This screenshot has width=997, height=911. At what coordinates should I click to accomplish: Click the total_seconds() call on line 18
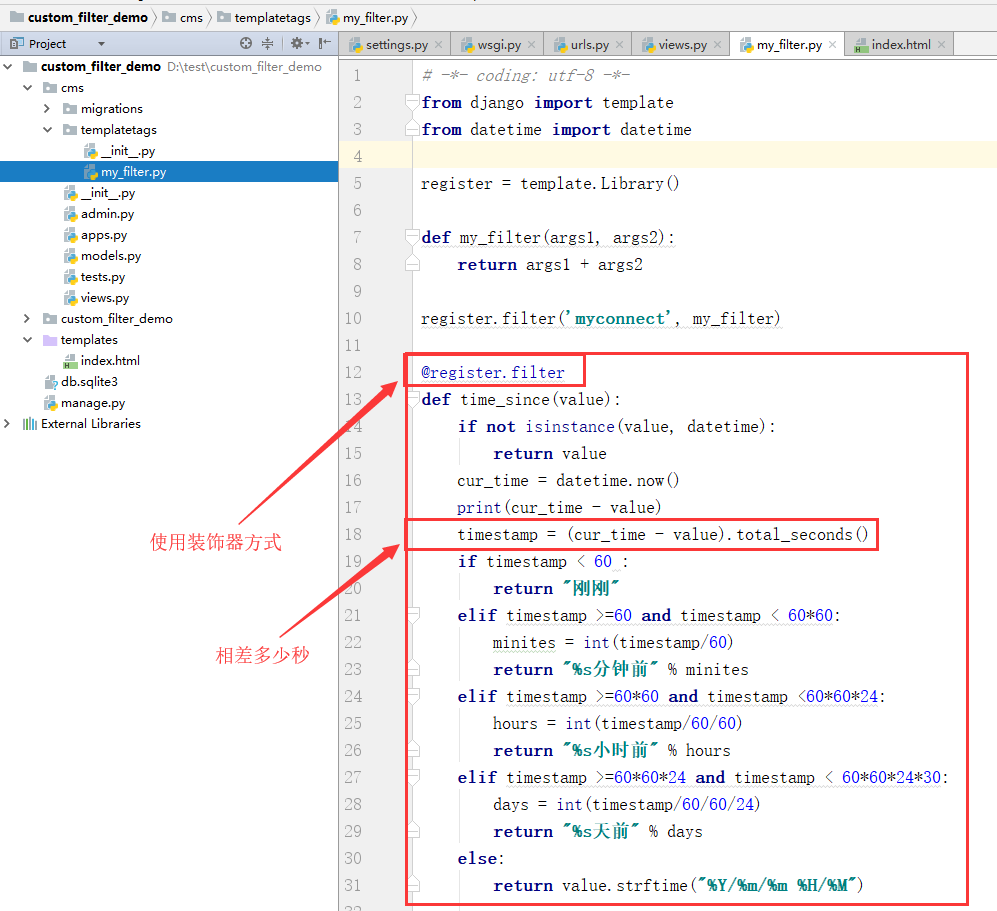click(802, 534)
